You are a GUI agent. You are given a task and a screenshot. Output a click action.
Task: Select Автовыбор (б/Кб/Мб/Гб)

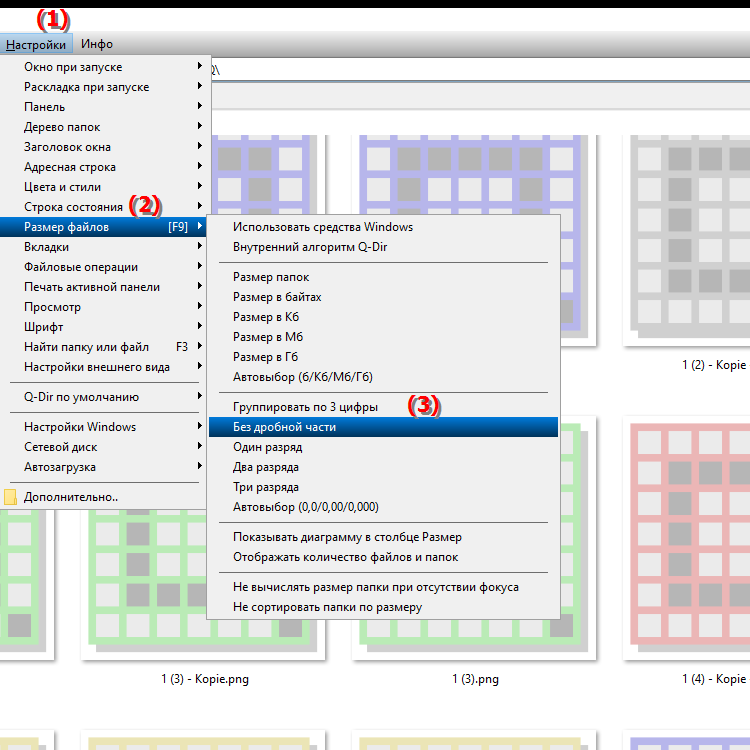pyautogui.click(x=383, y=377)
